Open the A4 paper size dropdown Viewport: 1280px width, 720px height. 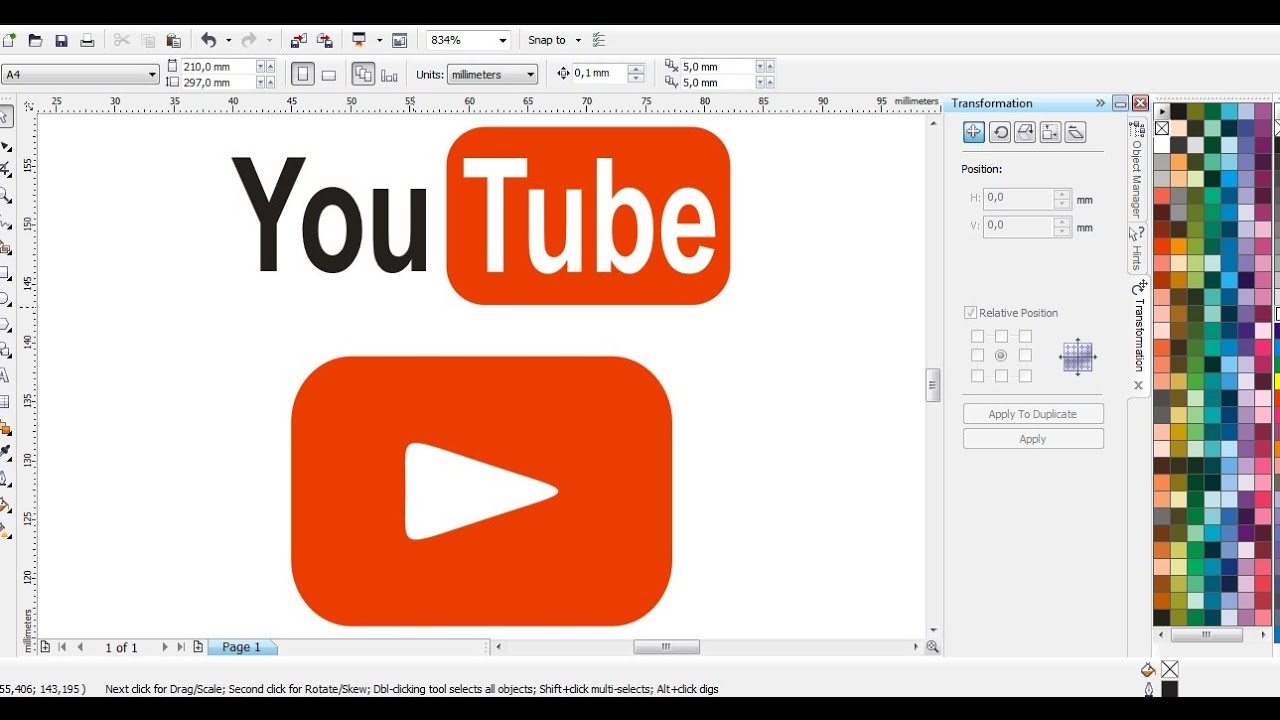click(152, 74)
